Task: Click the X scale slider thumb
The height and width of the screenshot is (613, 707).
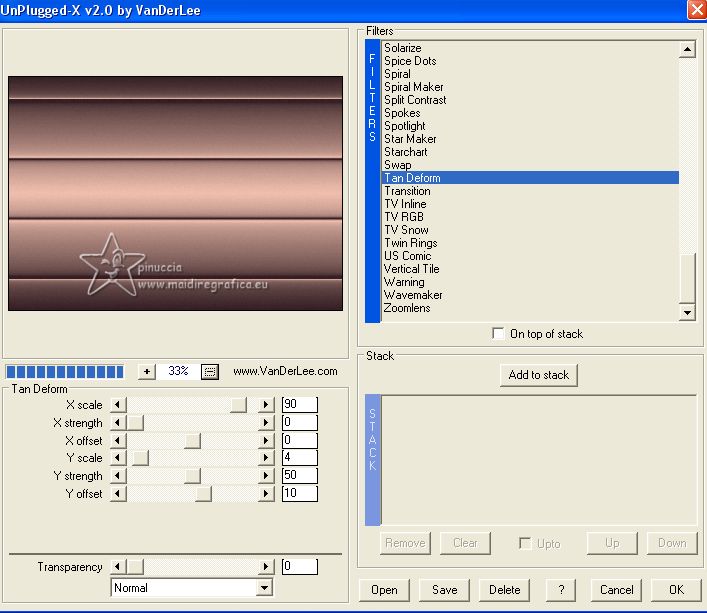Action: (239, 404)
